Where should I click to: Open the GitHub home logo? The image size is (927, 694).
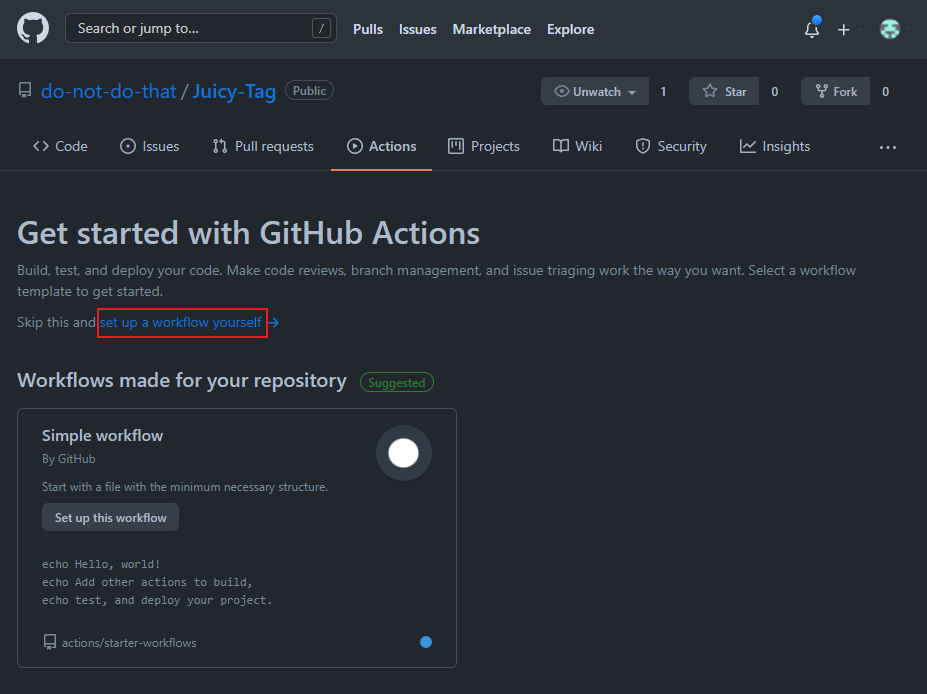point(33,28)
